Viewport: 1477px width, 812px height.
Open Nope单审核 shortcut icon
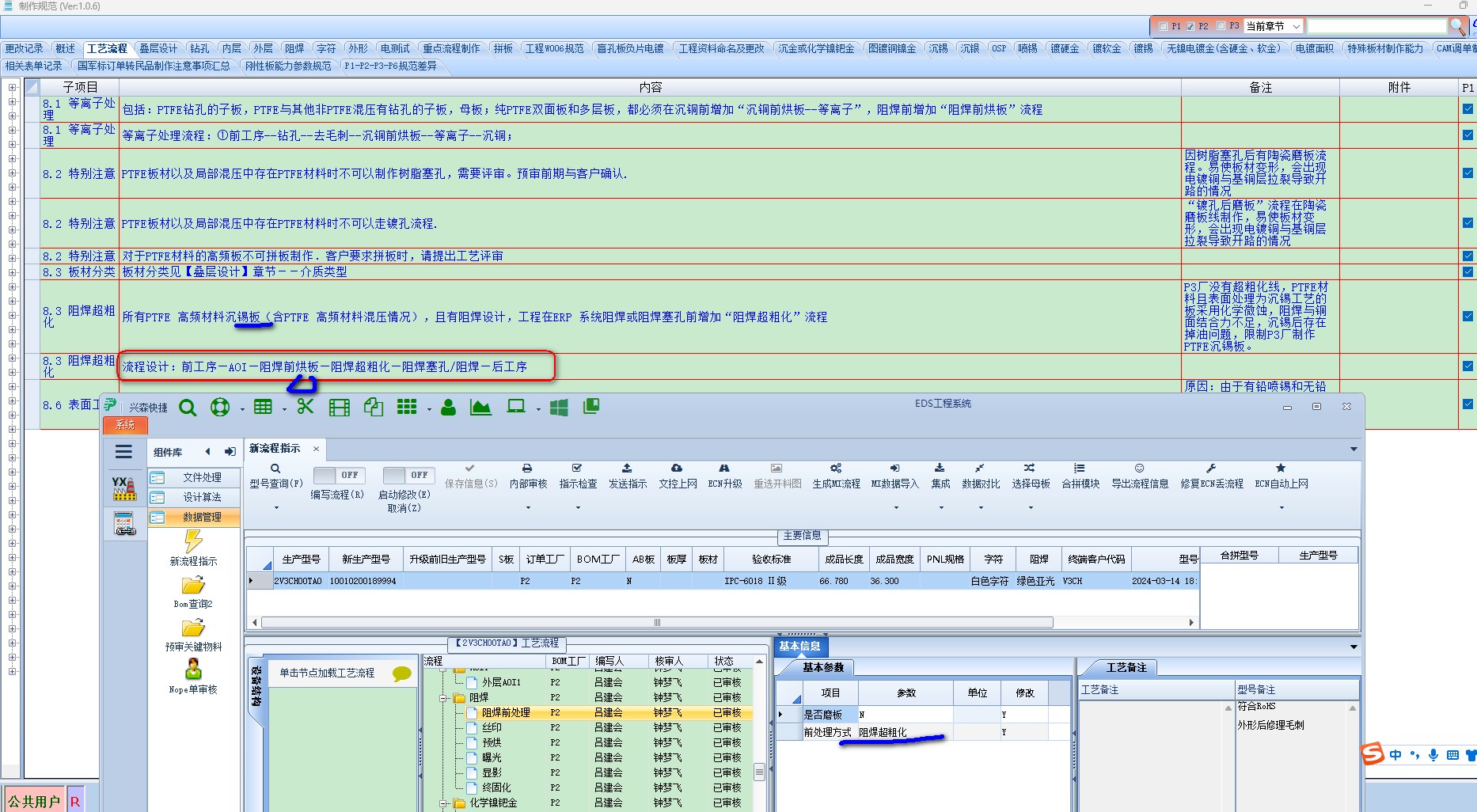coord(193,677)
